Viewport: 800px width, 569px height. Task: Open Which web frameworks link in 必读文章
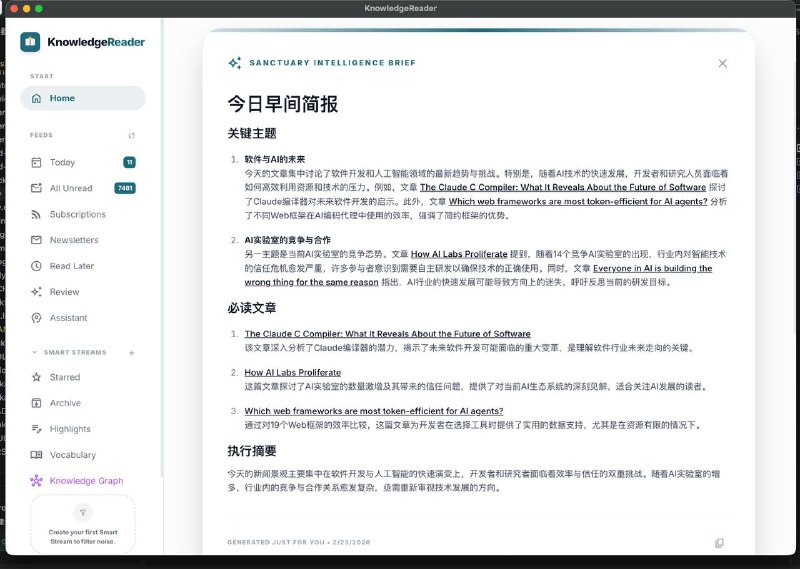click(374, 411)
